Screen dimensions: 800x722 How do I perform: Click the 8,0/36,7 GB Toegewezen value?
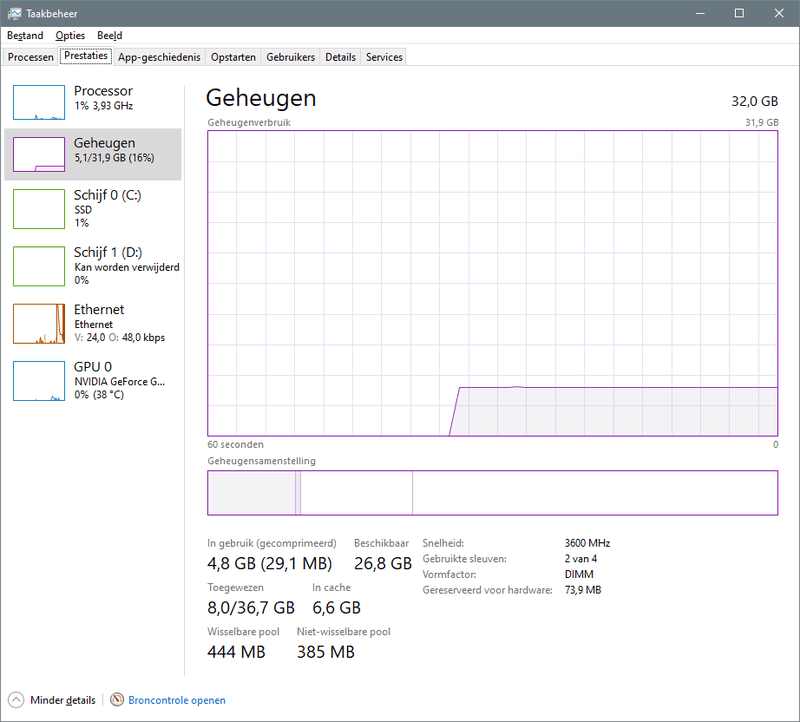251,608
